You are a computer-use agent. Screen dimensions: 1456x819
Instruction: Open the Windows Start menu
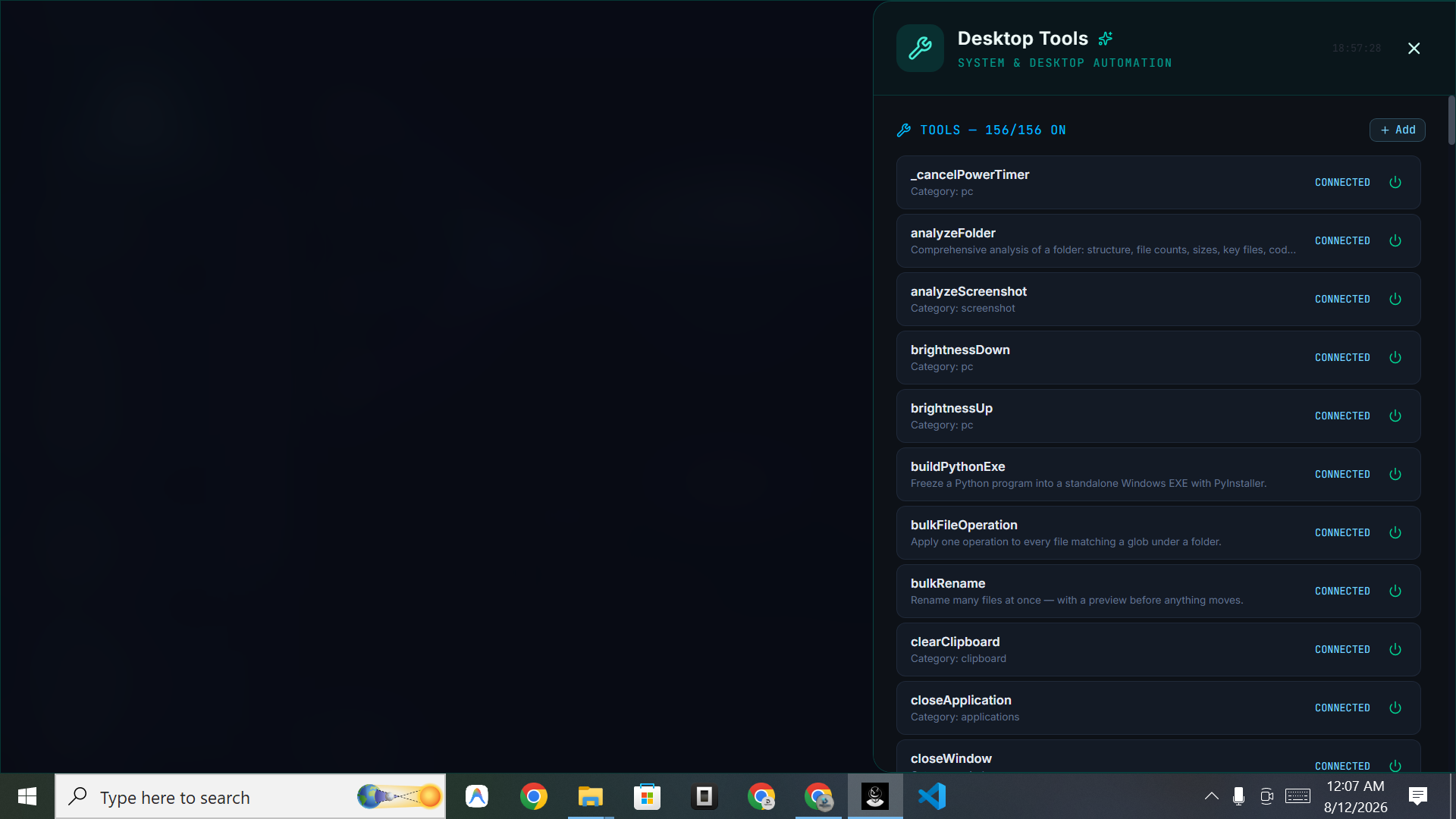[x=27, y=796]
